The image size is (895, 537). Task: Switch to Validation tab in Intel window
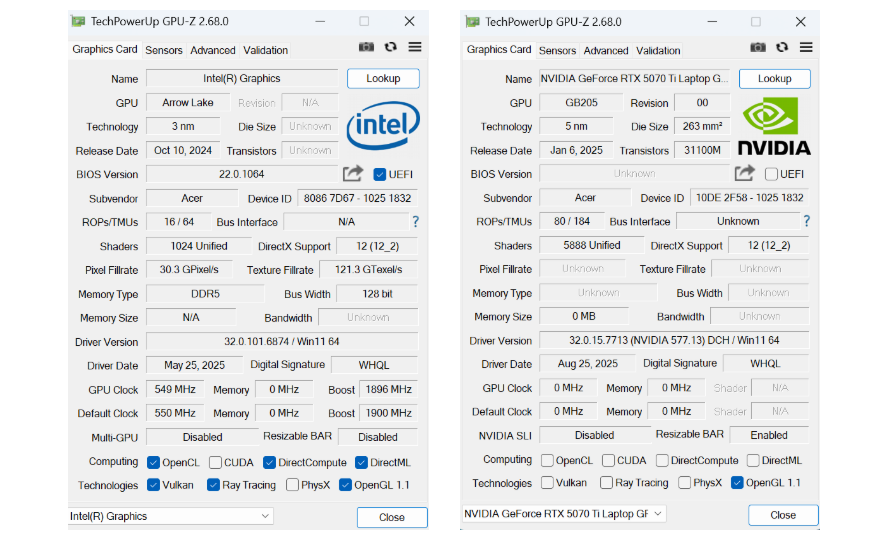(265, 50)
